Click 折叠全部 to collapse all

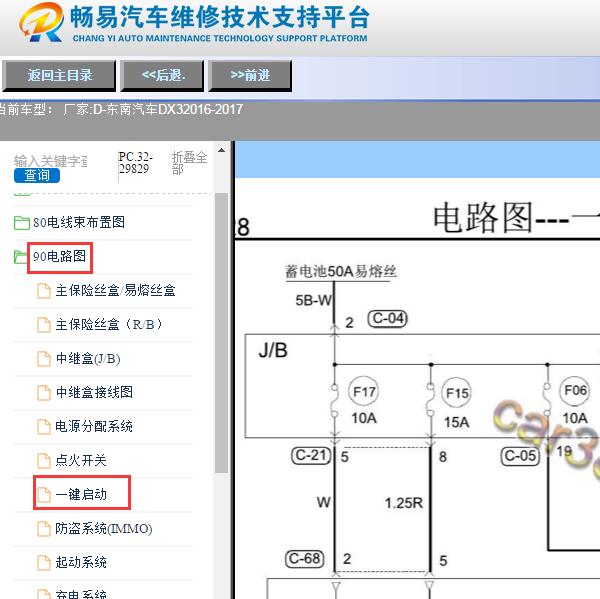click(189, 163)
